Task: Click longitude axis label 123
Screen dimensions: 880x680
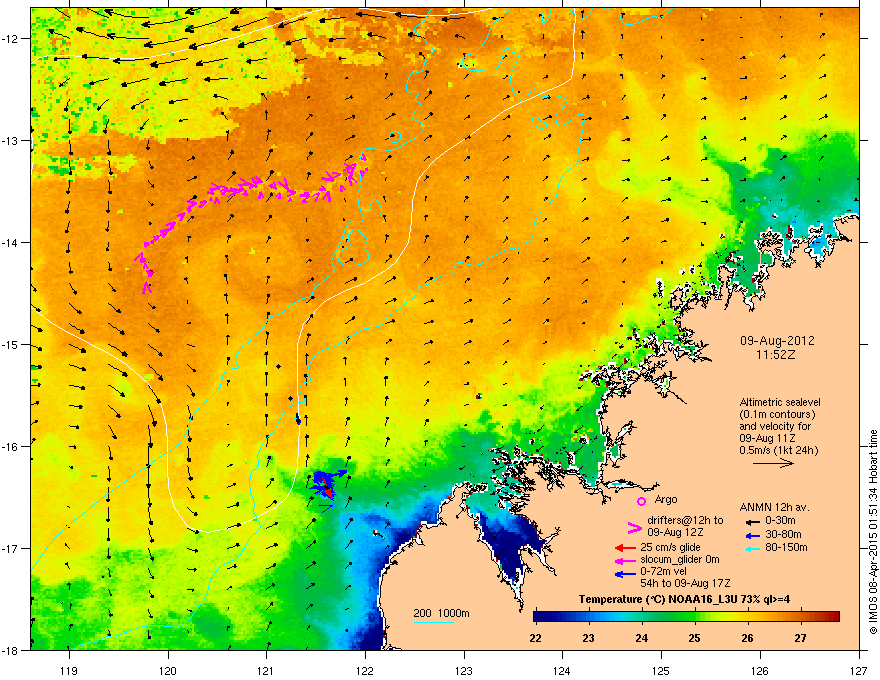Action: (464, 671)
